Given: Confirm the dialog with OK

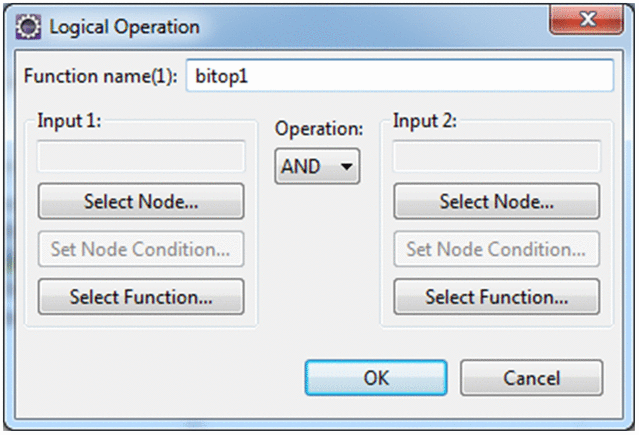Looking at the screenshot, I should point(376,377).
